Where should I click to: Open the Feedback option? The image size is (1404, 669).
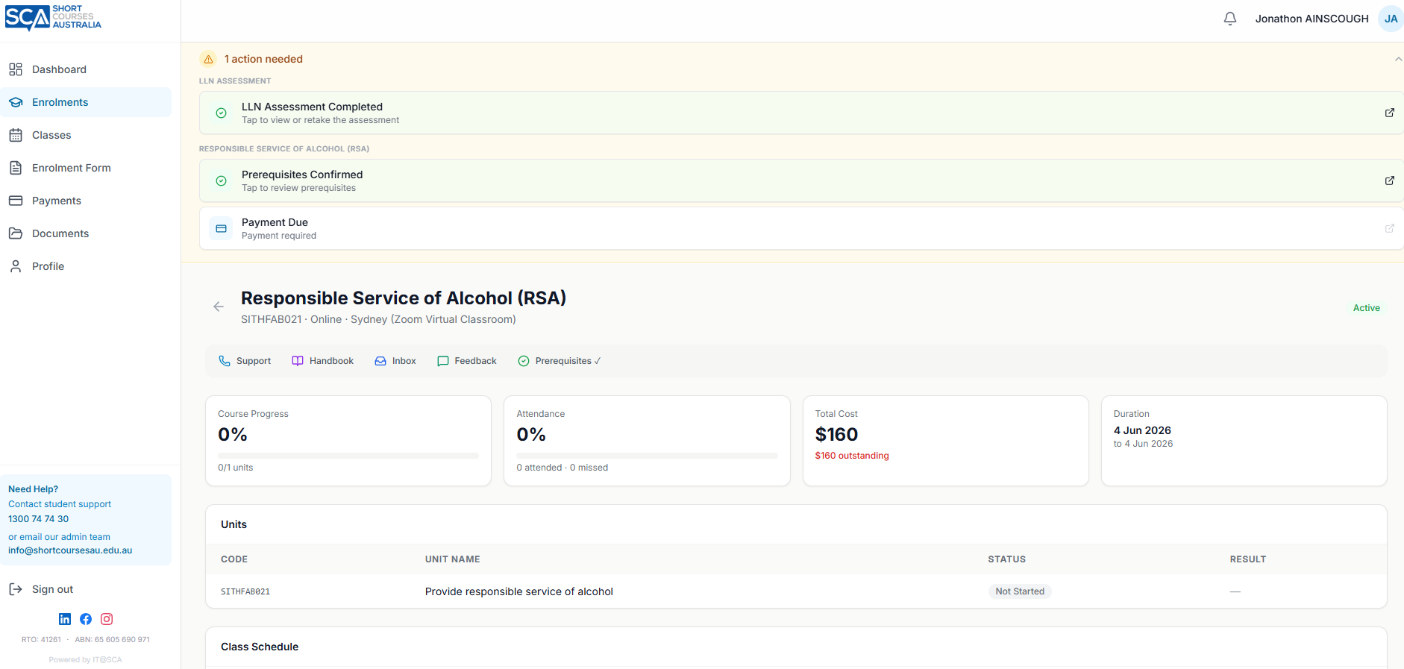(x=467, y=361)
